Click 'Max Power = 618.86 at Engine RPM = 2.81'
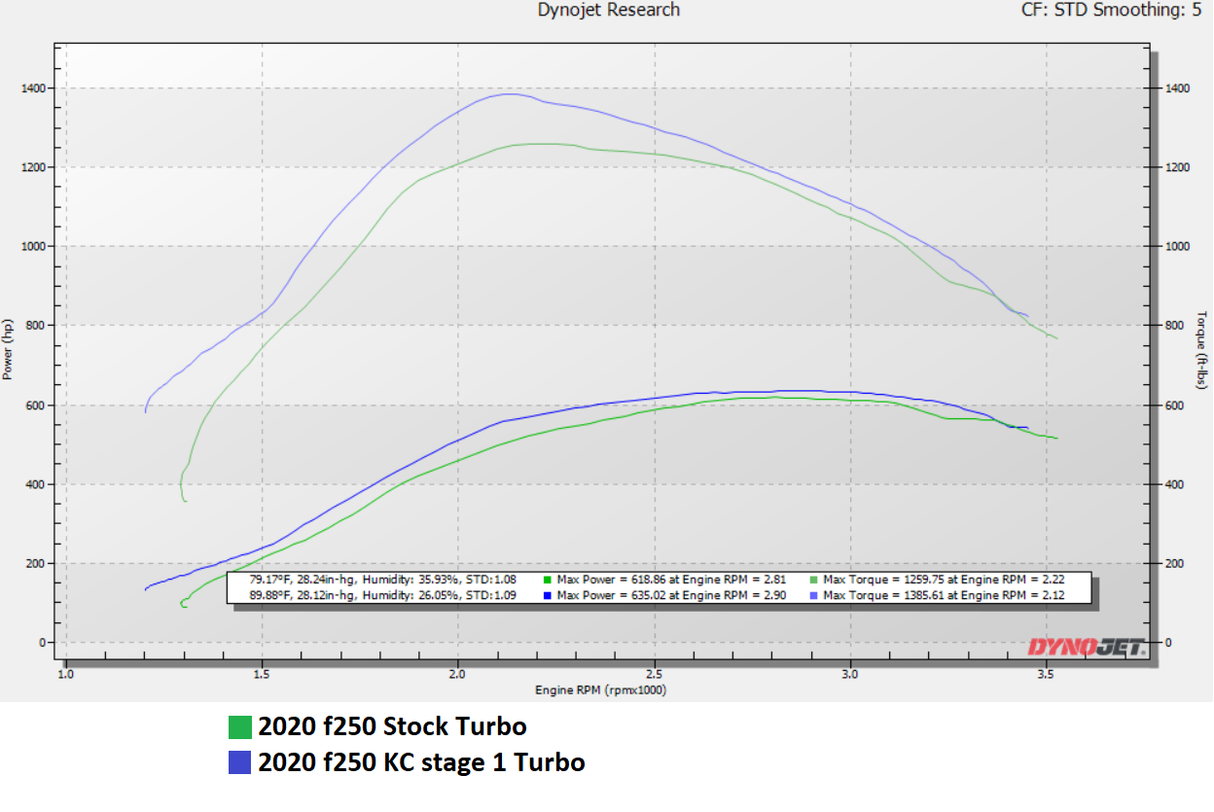Image resolution: width=1214 pixels, height=812 pixels. (672, 580)
